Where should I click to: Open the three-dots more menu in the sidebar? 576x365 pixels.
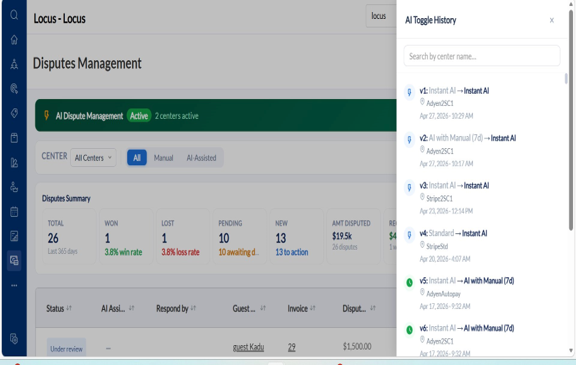tap(14, 285)
